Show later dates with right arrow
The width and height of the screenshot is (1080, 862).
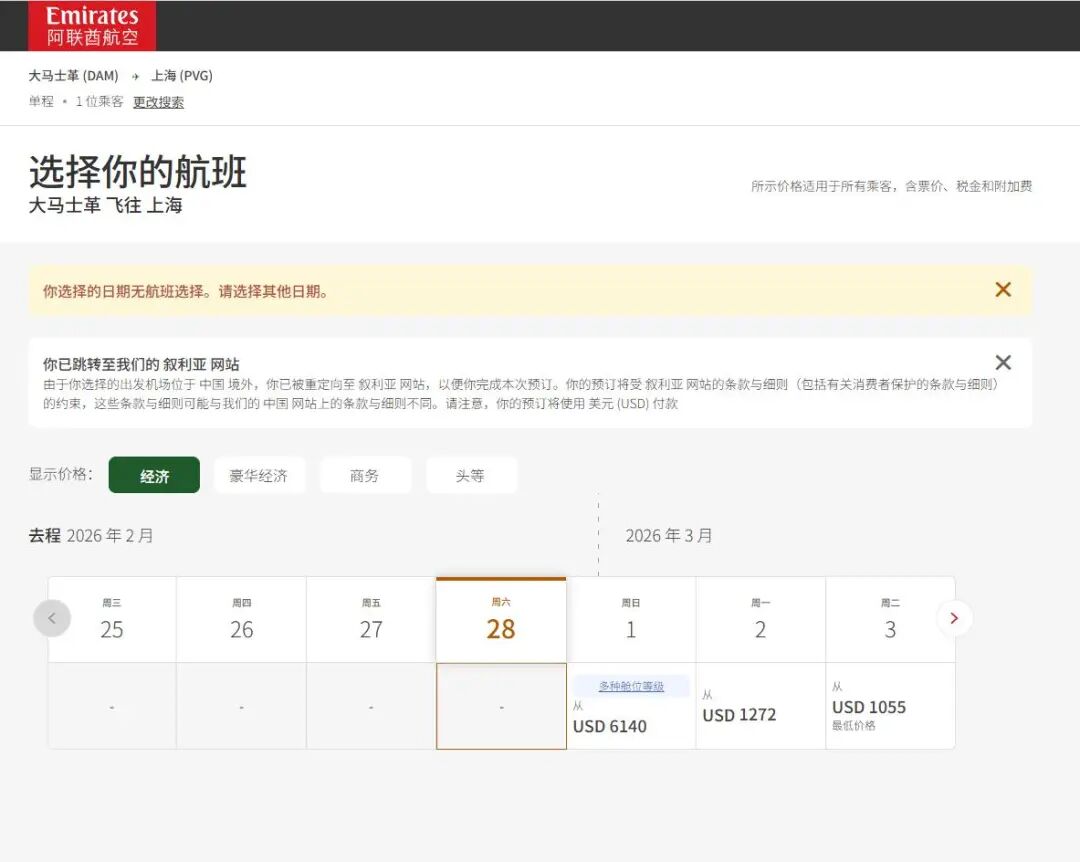(954, 618)
